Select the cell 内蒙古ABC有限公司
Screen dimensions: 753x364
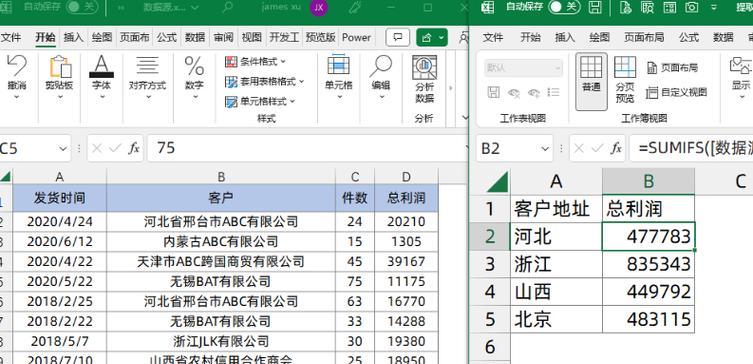click(221, 242)
